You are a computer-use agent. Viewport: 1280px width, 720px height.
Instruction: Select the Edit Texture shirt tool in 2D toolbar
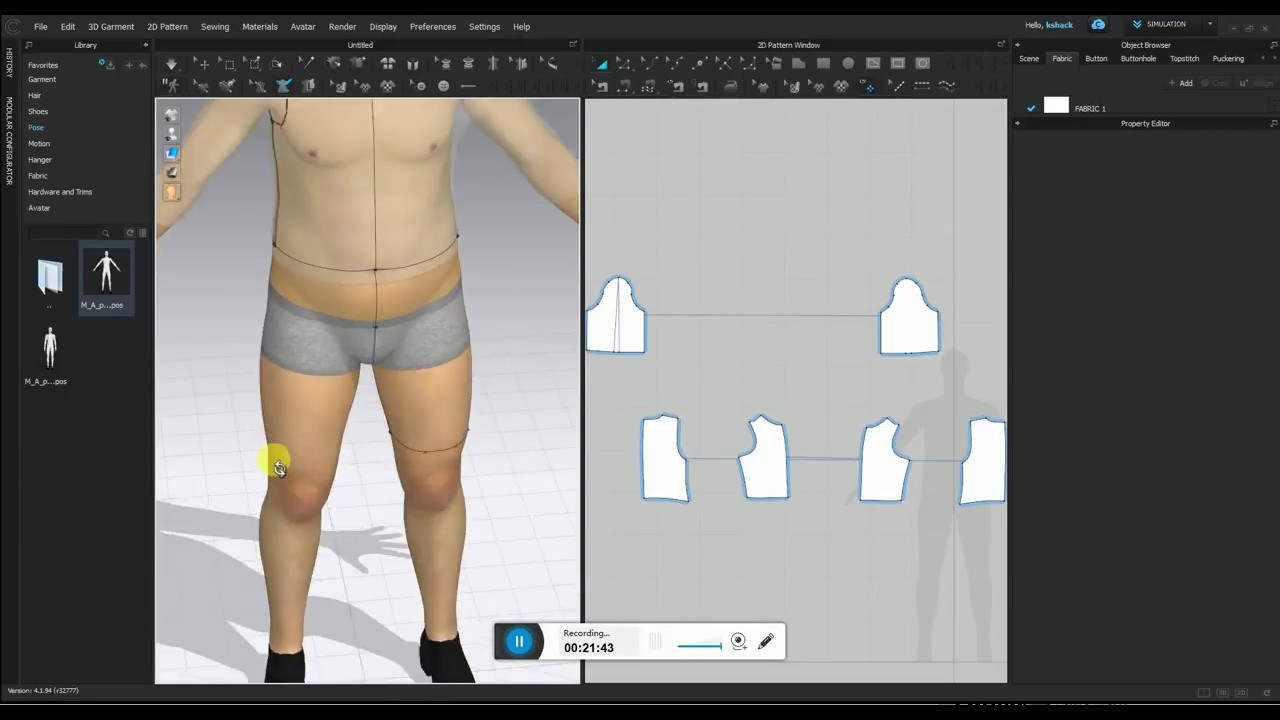[x=762, y=86]
